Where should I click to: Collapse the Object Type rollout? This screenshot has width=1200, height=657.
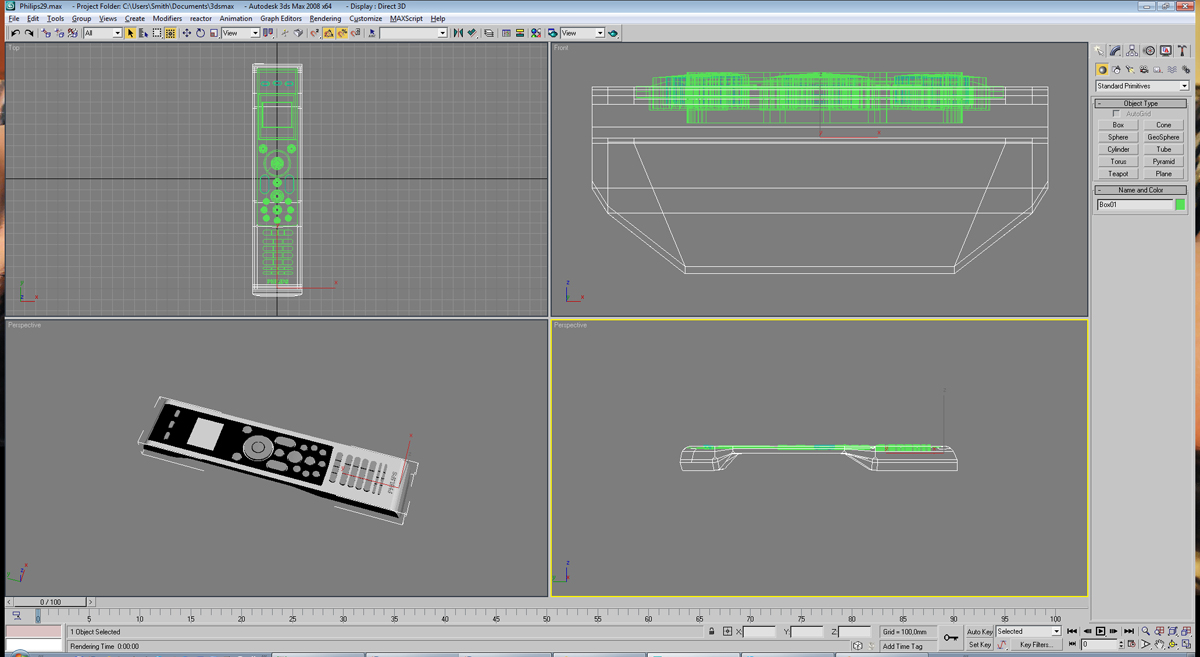(x=1140, y=103)
